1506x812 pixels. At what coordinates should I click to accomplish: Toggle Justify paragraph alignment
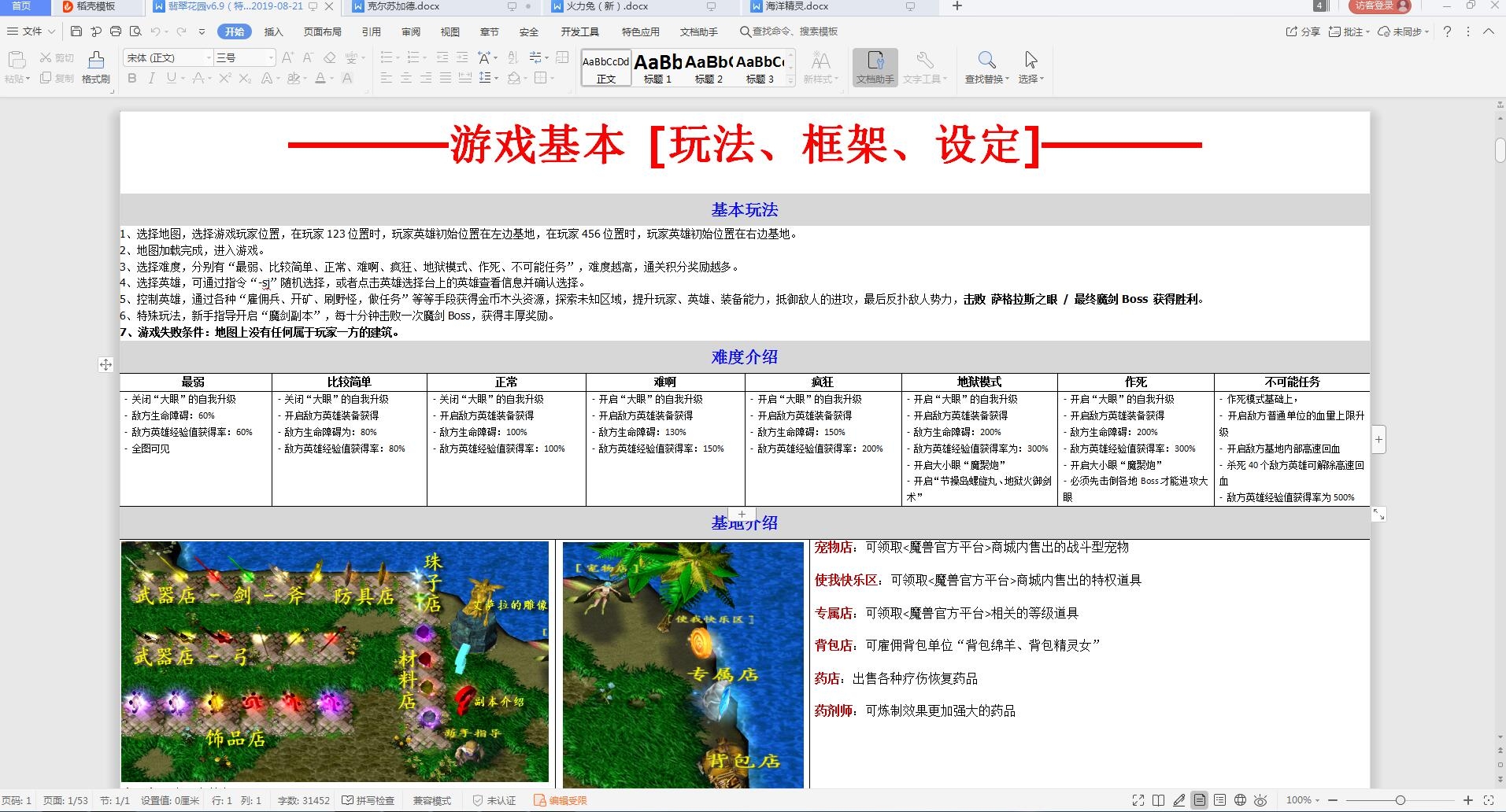(x=446, y=78)
